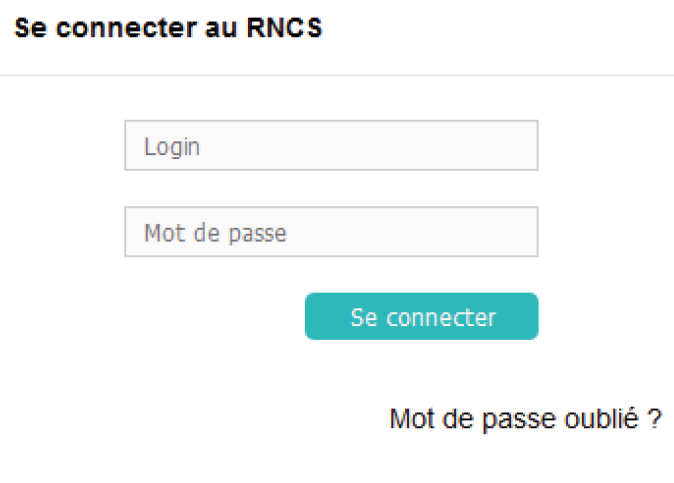
Task: Click the Mot de passe oublié ? text
Action: pyautogui.click(x=525, y=419)
